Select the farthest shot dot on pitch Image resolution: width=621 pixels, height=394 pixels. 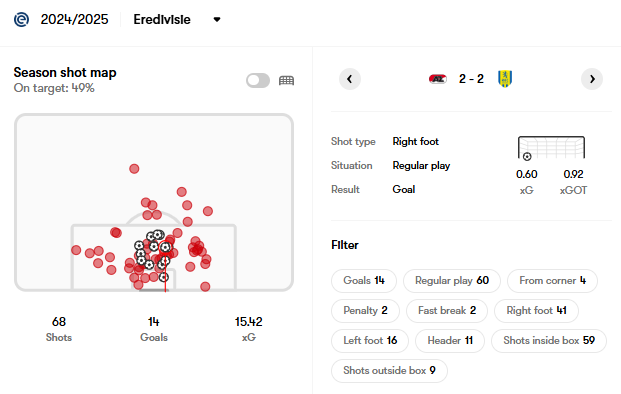coord(134,169)
